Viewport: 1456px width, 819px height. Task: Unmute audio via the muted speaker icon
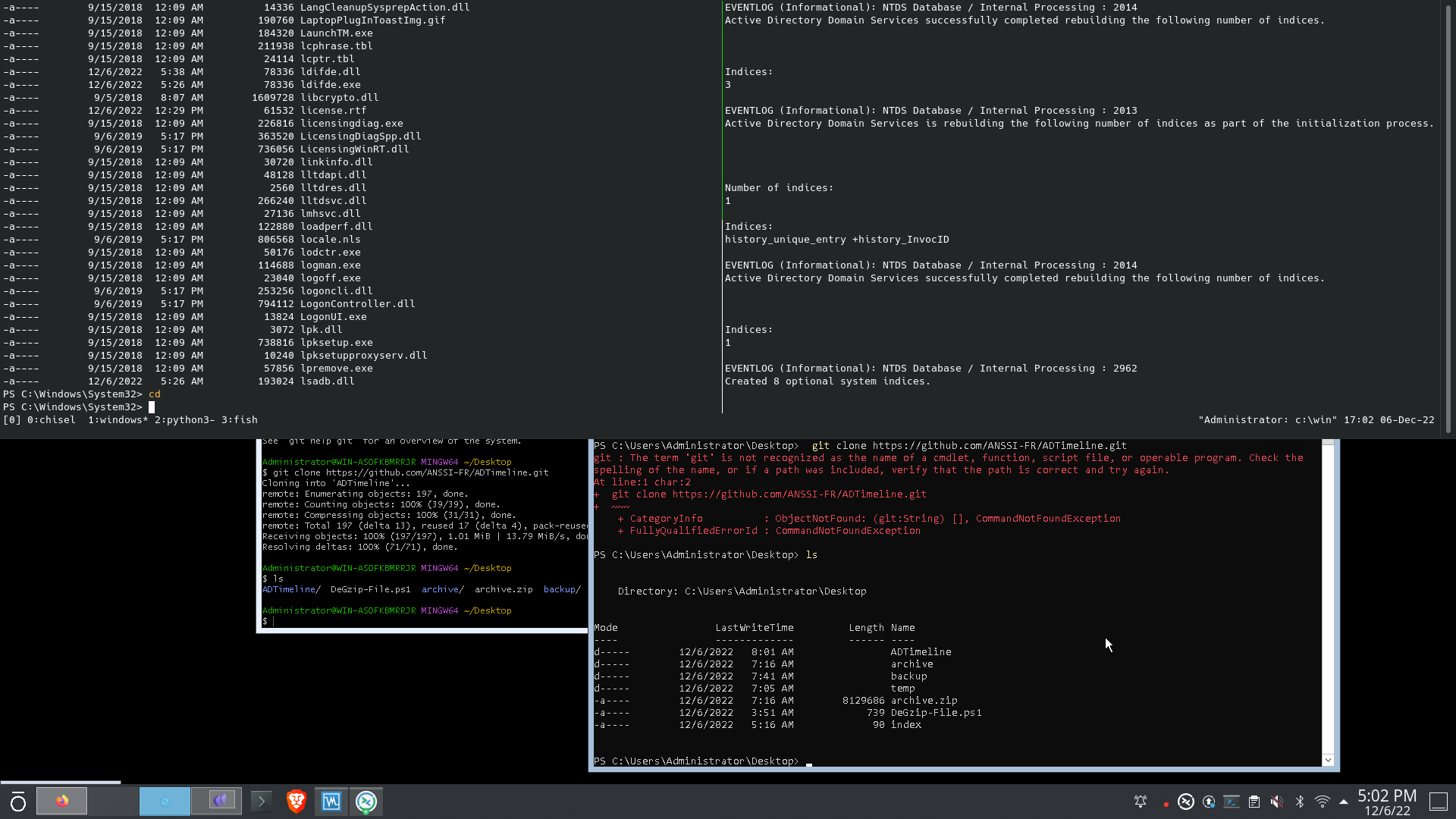tap(1277, 802)
